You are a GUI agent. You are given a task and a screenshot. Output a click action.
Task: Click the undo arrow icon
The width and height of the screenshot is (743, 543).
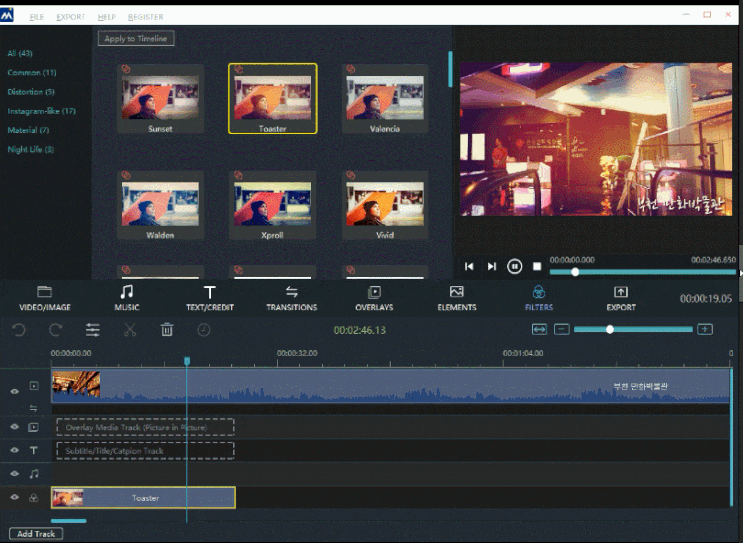tap(18, 329)
